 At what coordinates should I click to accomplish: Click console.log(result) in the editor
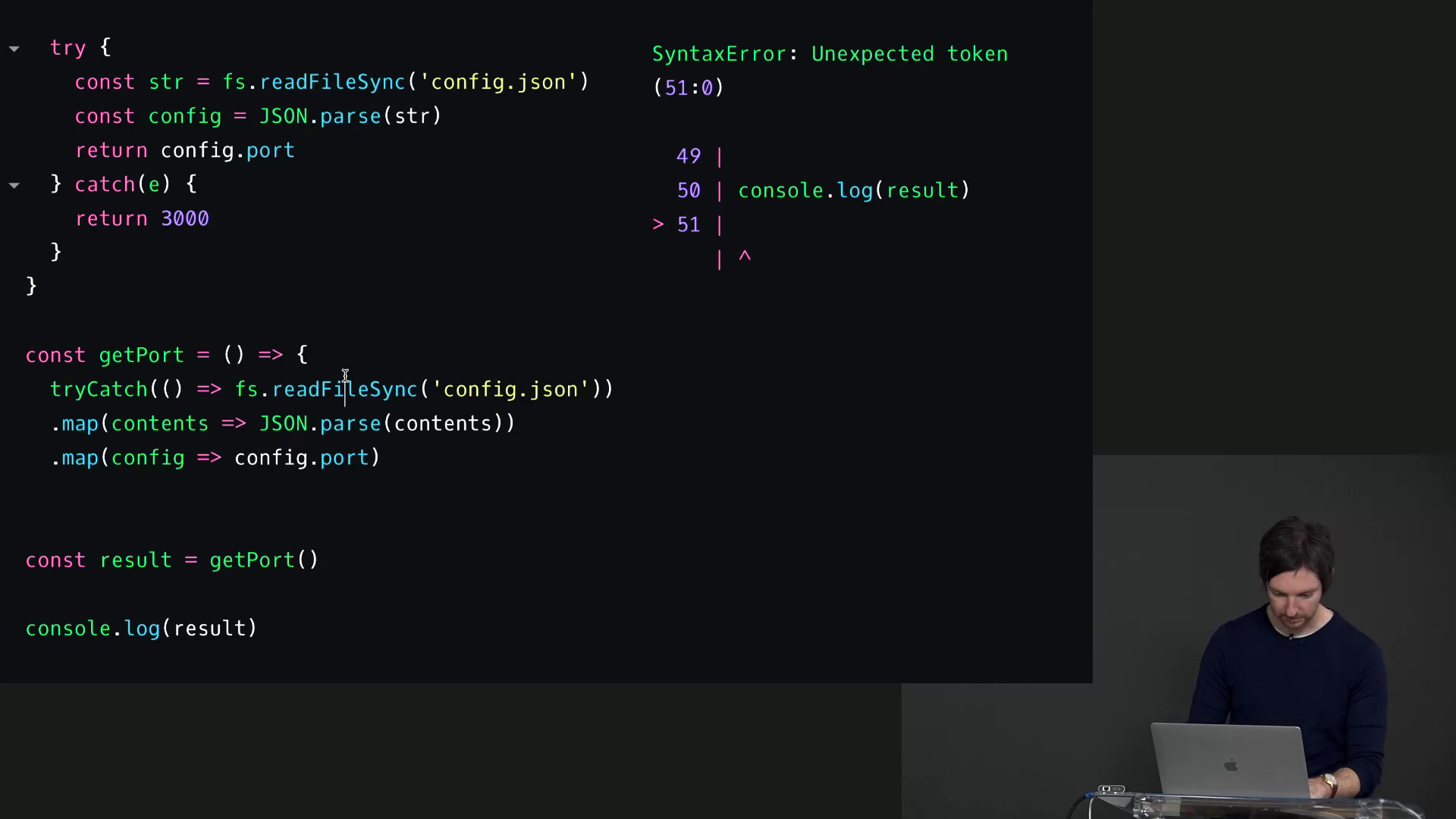[x=141, y=628]
